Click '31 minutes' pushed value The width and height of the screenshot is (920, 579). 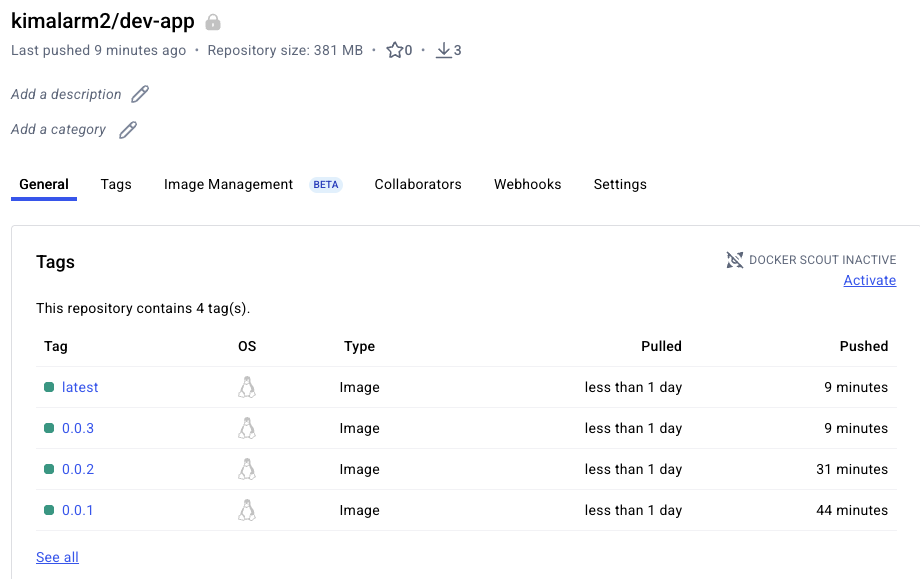pyautogui.click(x=852, y=469)
